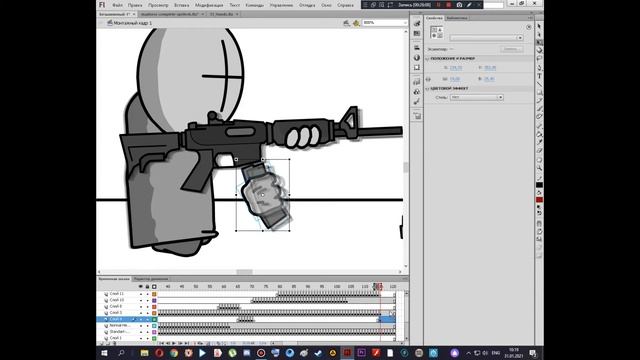640x360 pixels.
Task: Select the Brush tool
Action: tap(539, 109)
